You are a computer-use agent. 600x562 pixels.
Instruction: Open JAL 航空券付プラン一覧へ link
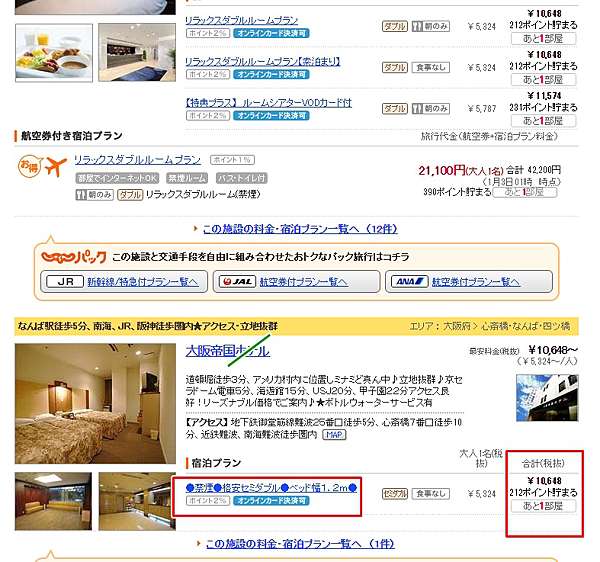click(x=303, y=282)
